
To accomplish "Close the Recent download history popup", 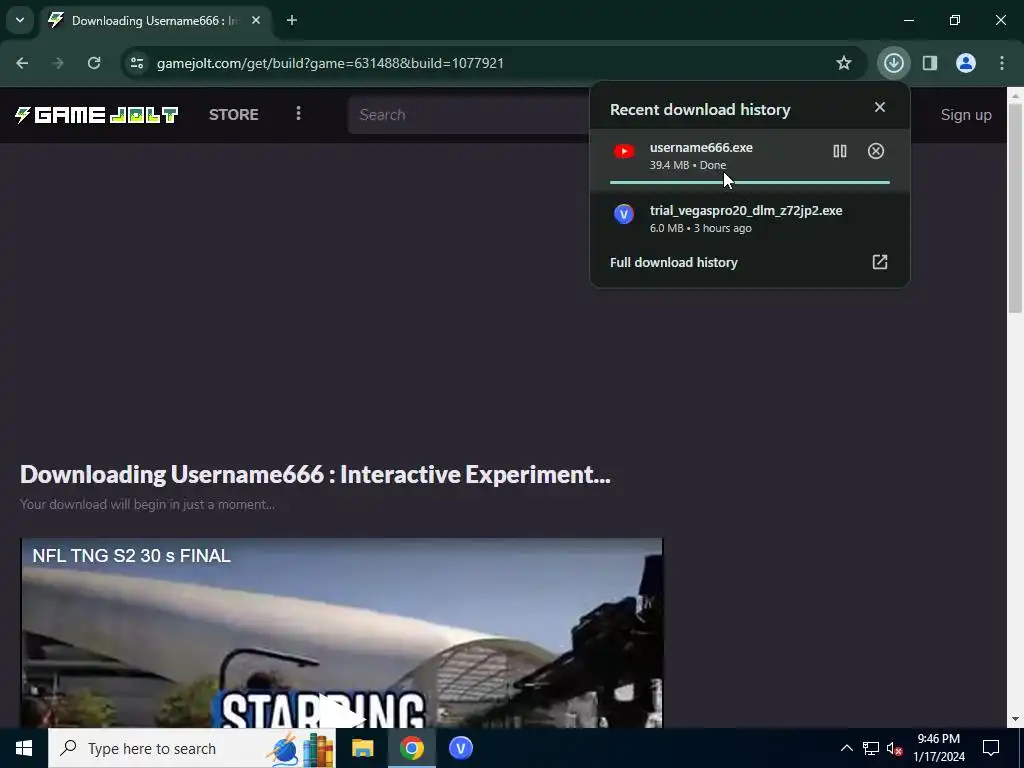I will tap(880, 107).
